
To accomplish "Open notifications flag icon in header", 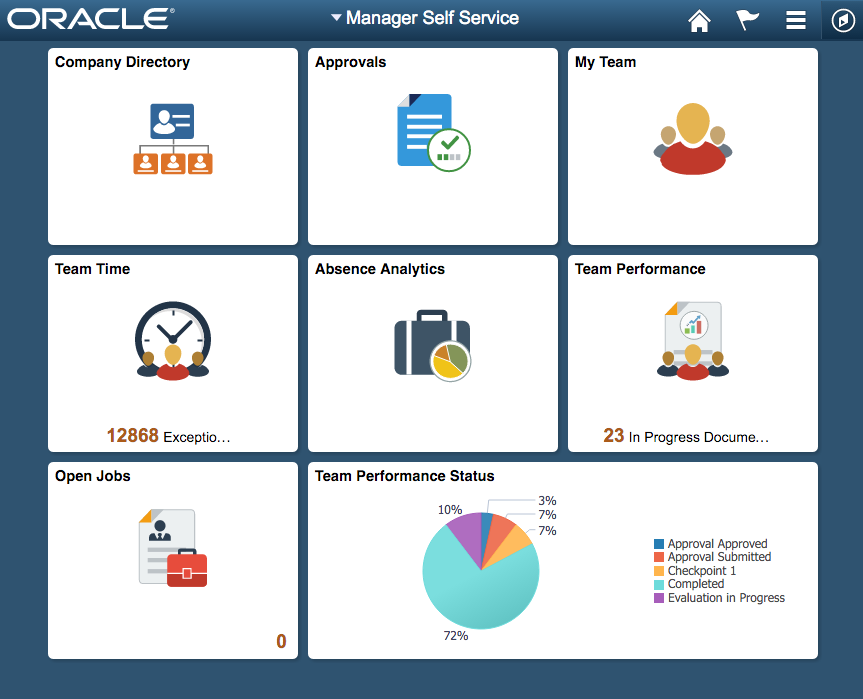I will 747,21.
